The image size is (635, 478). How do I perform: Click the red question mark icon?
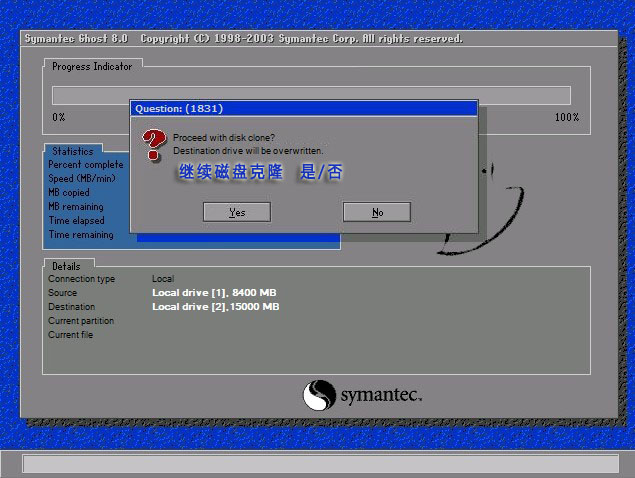tap(152, 146)
